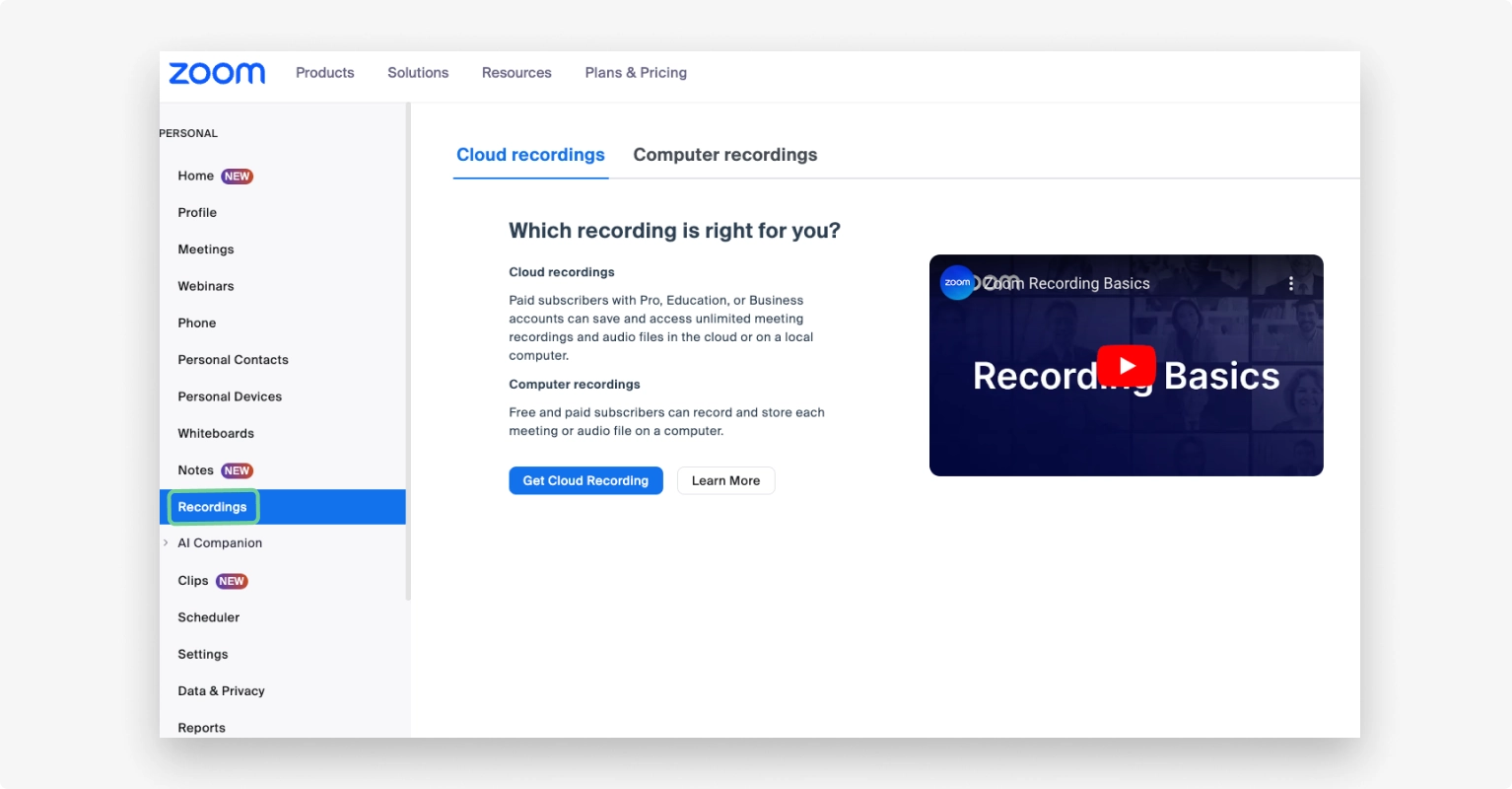Viewport: 1512px width, 789px height.
Task: Open Clips in the sidebar
Action: [x=193, y=581]
